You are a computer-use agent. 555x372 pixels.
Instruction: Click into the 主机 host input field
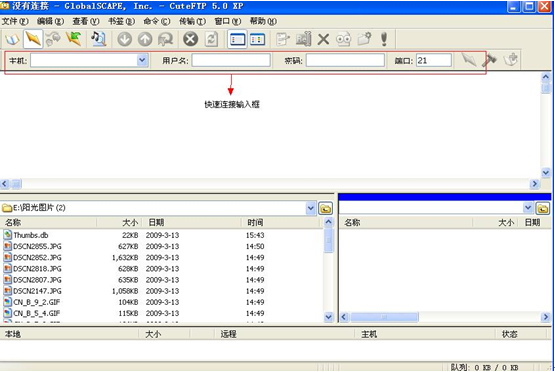pyautogui.click(x=84, y=60)
